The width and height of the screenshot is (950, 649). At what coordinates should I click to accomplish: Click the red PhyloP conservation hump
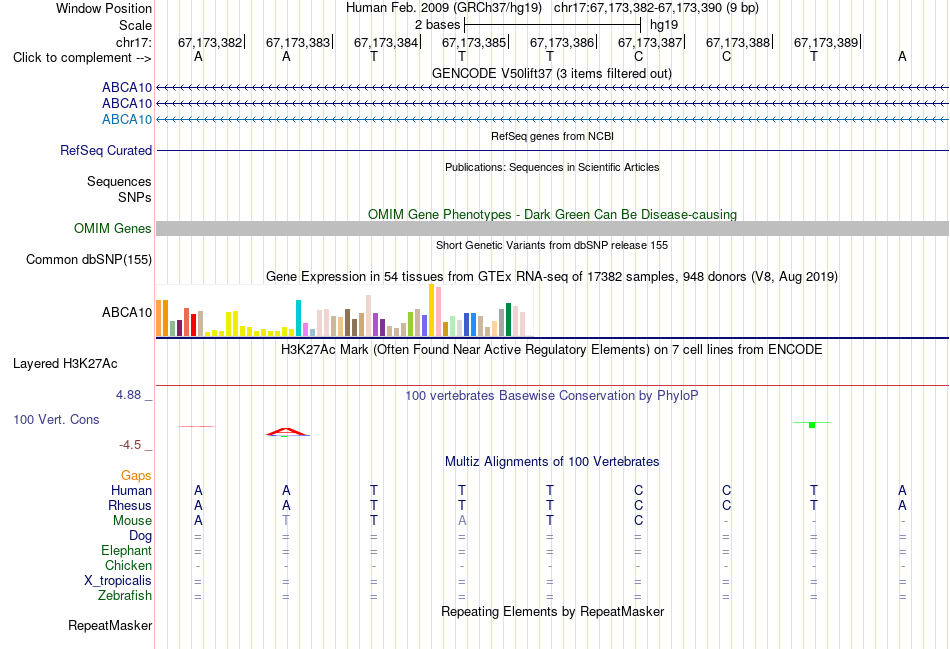click(x=287, y=432)
